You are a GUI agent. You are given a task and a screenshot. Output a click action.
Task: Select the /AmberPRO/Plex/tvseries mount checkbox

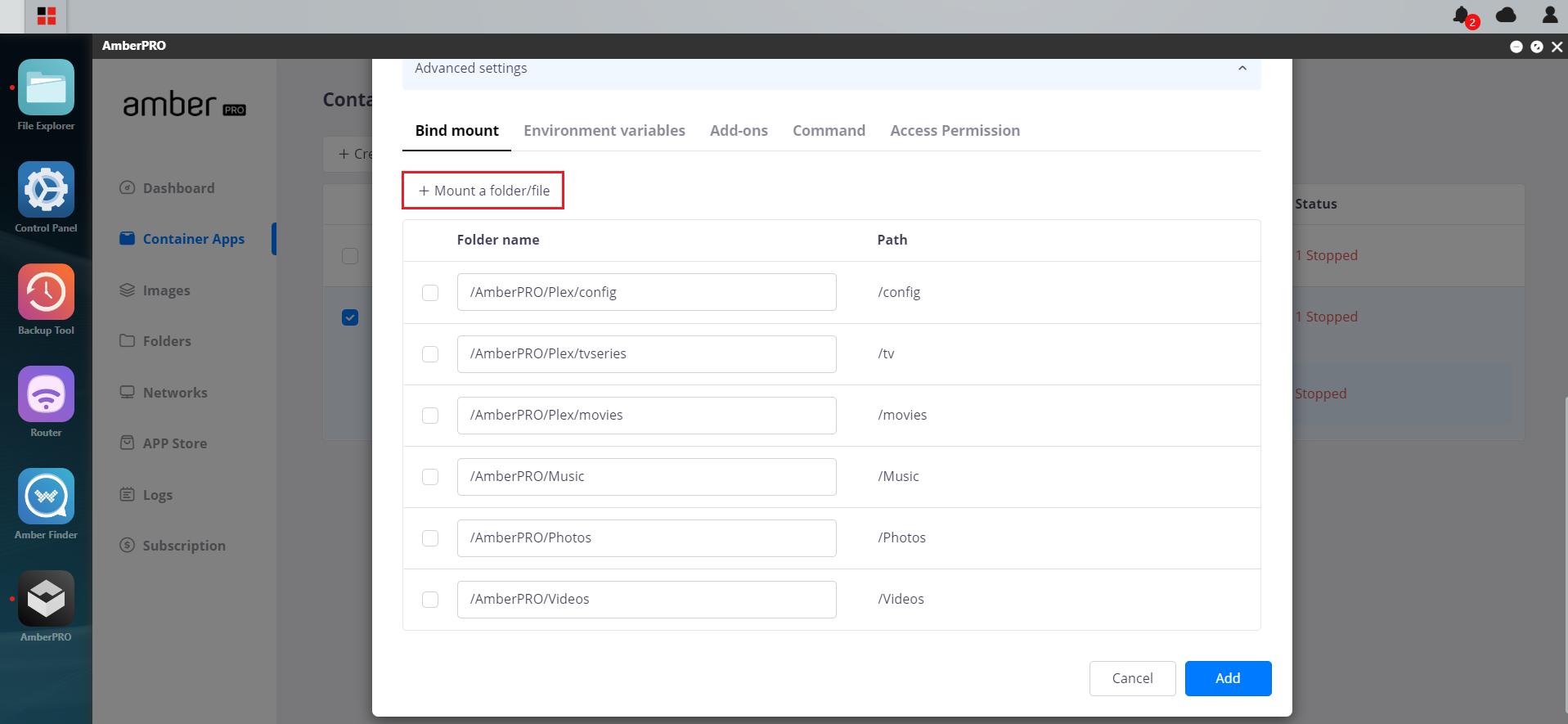click(430, 354)
